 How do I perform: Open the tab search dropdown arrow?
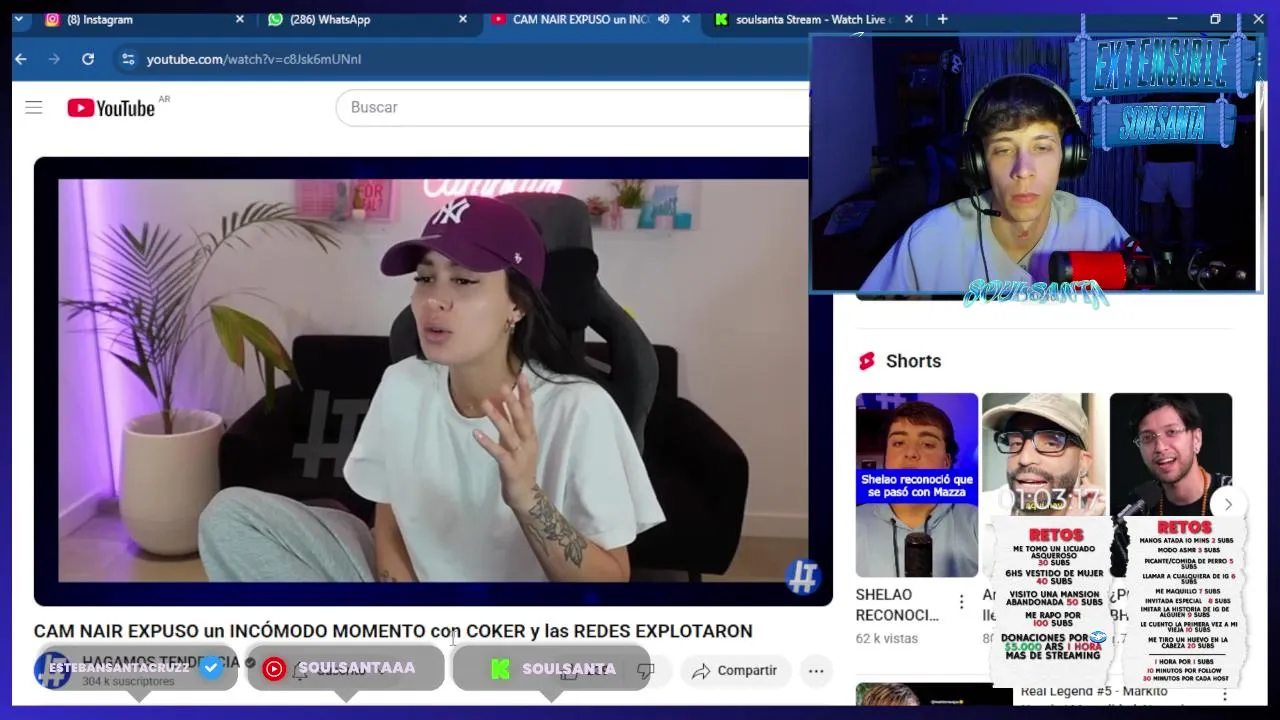(18, 19)
